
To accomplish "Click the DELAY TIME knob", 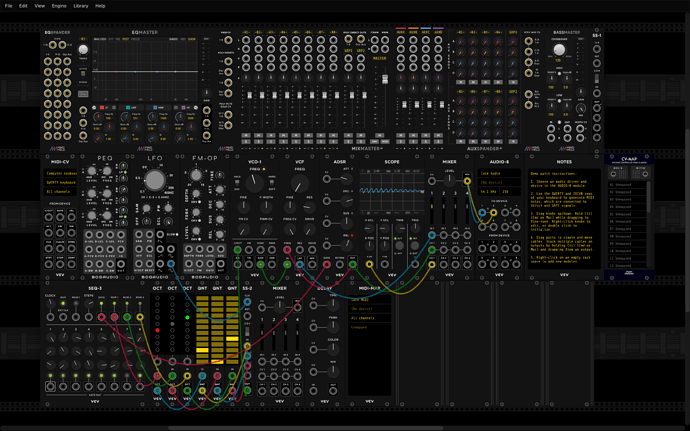I will [x=334, y=304].
